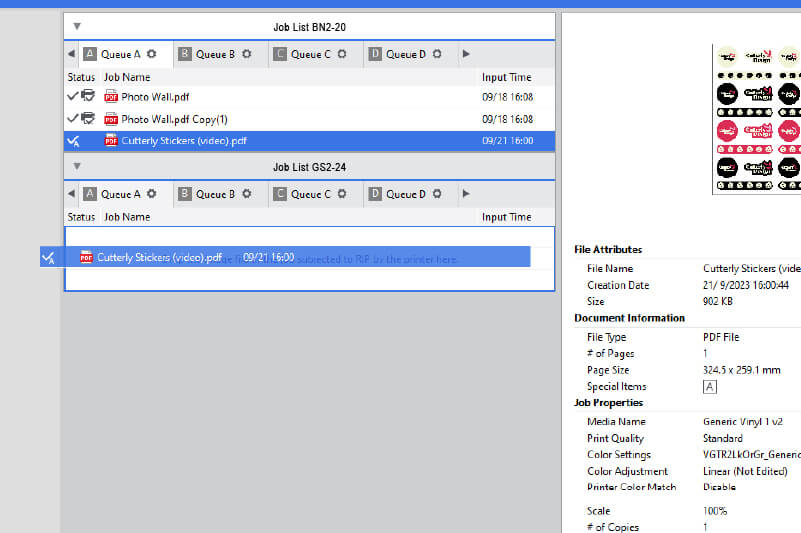Open Queue A settings gear in BN2-20
801x533 pixels.
(152, 54)
